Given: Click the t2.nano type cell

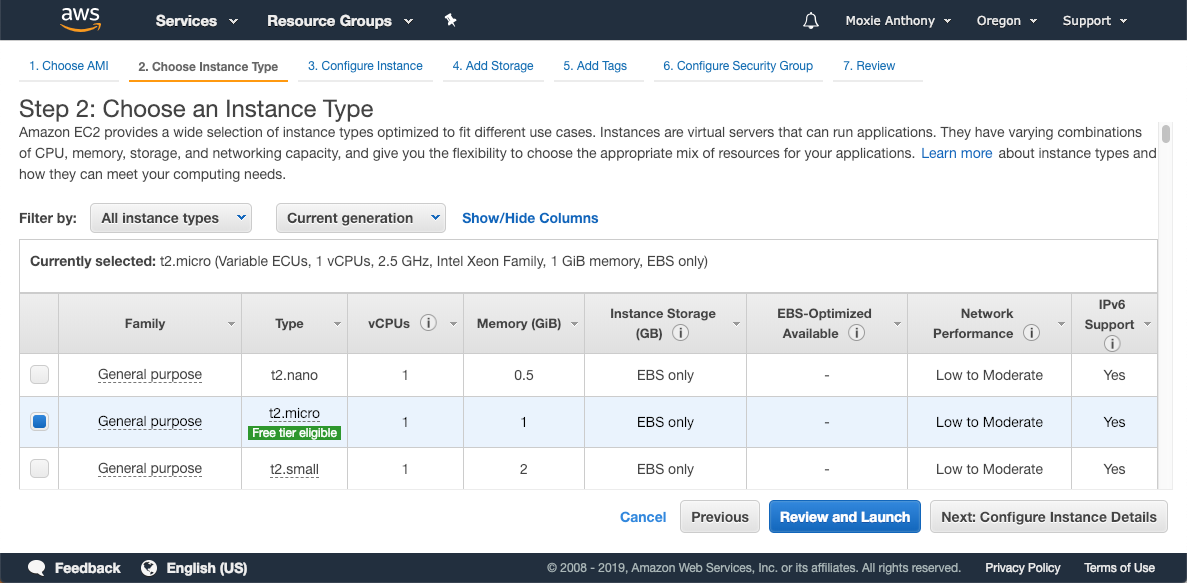Looking at the screenshot, I should point(294,375).
